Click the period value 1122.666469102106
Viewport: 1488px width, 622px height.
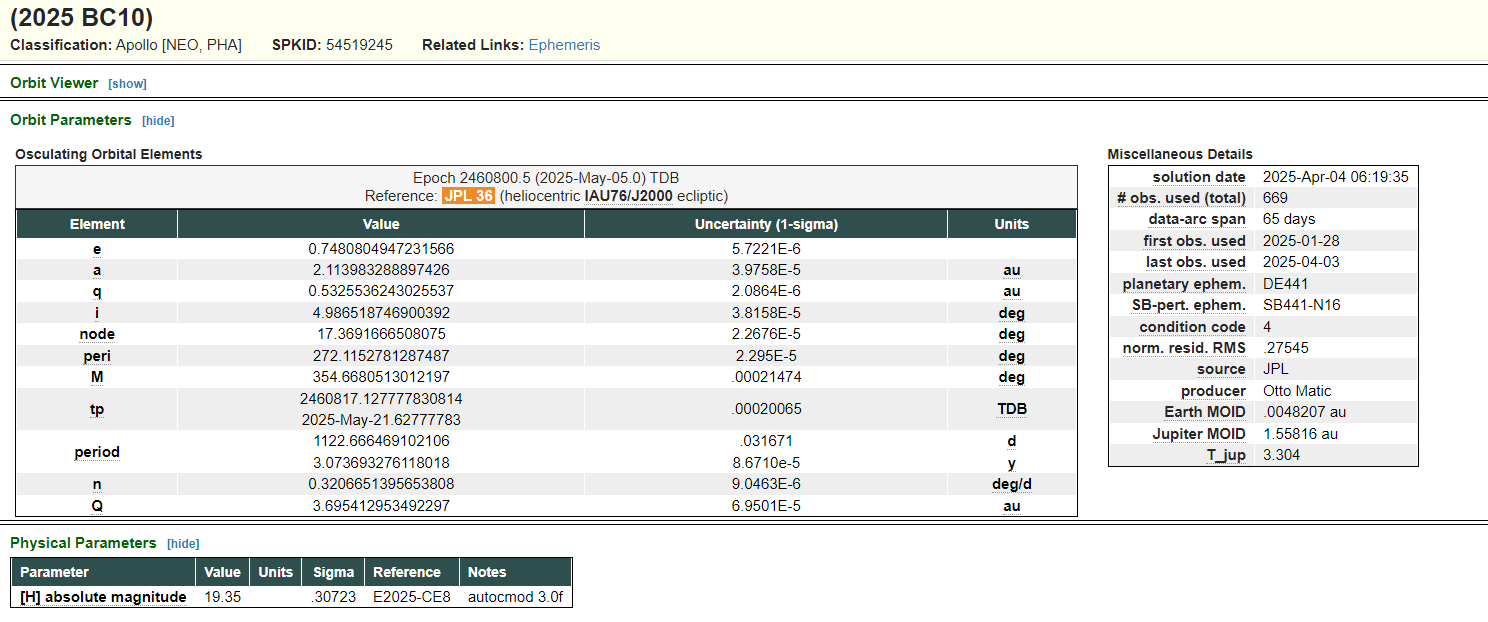381,441
